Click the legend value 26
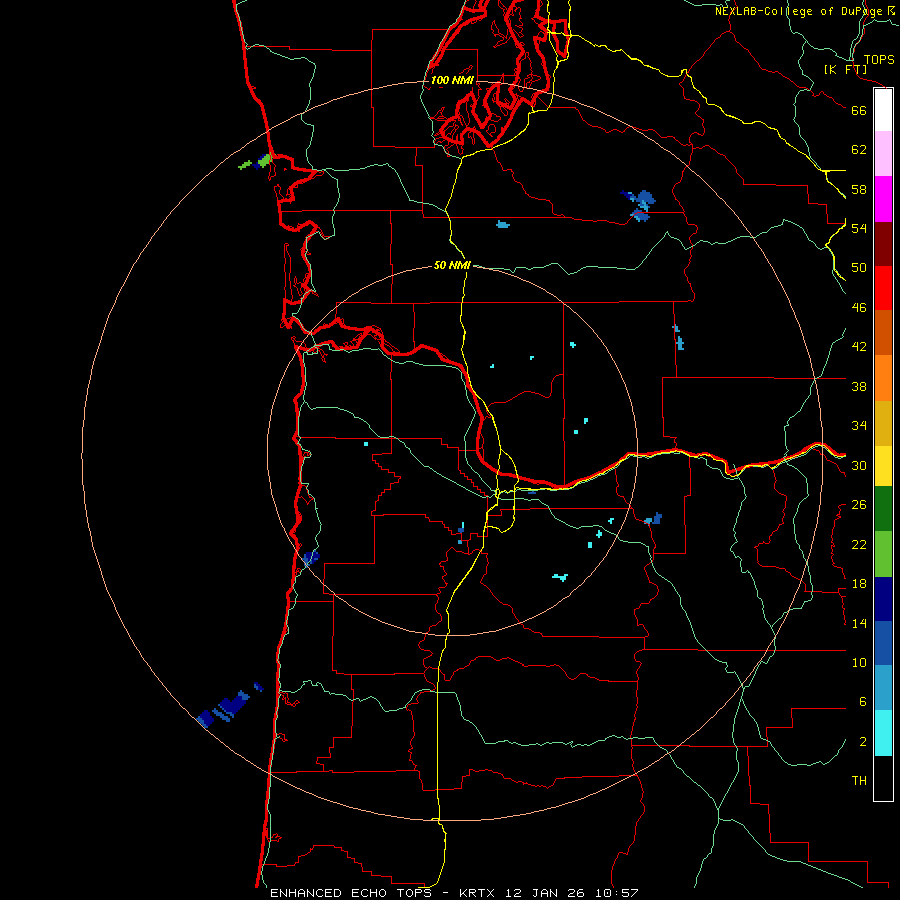This screenshot has height=900, width=900. [859, 505]
